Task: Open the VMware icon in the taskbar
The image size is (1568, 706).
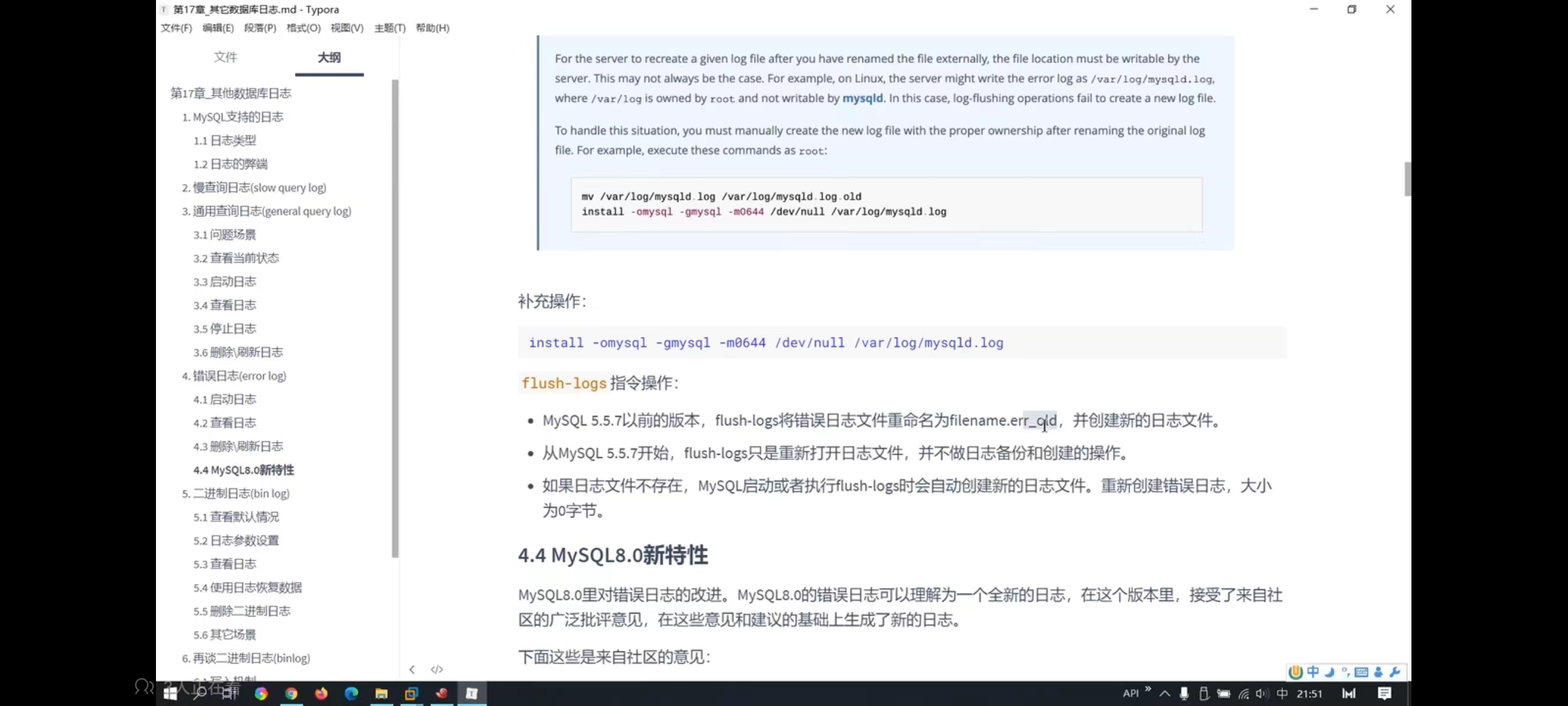Action: pos(411,693)
